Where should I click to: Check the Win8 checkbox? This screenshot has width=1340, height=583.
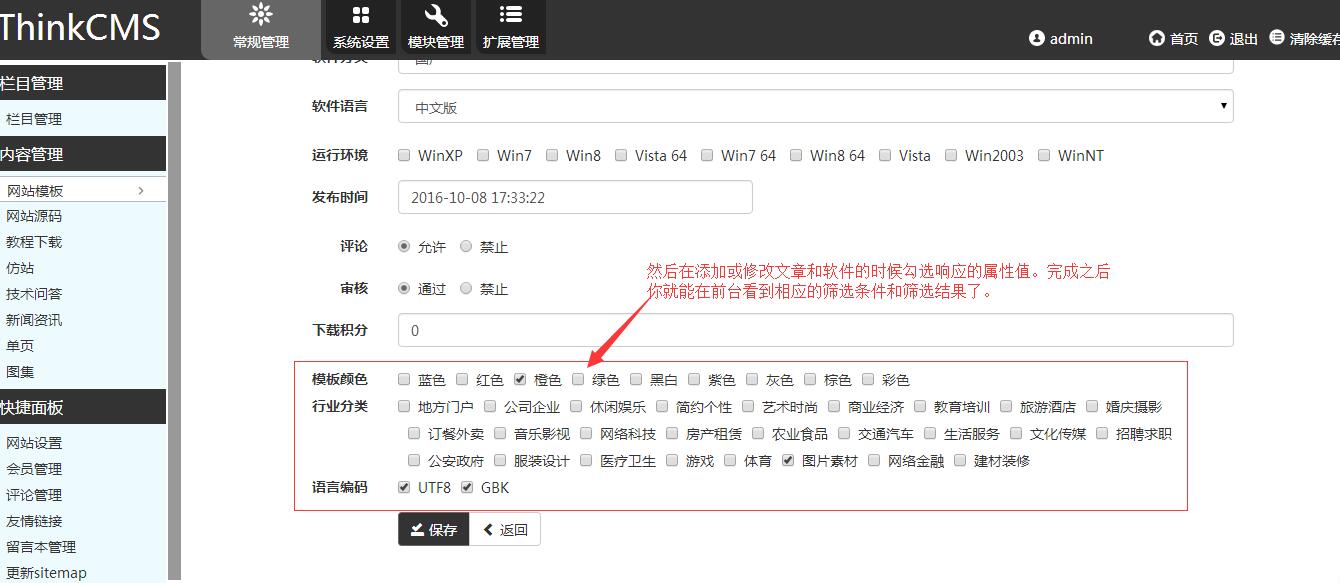point(552,155)
